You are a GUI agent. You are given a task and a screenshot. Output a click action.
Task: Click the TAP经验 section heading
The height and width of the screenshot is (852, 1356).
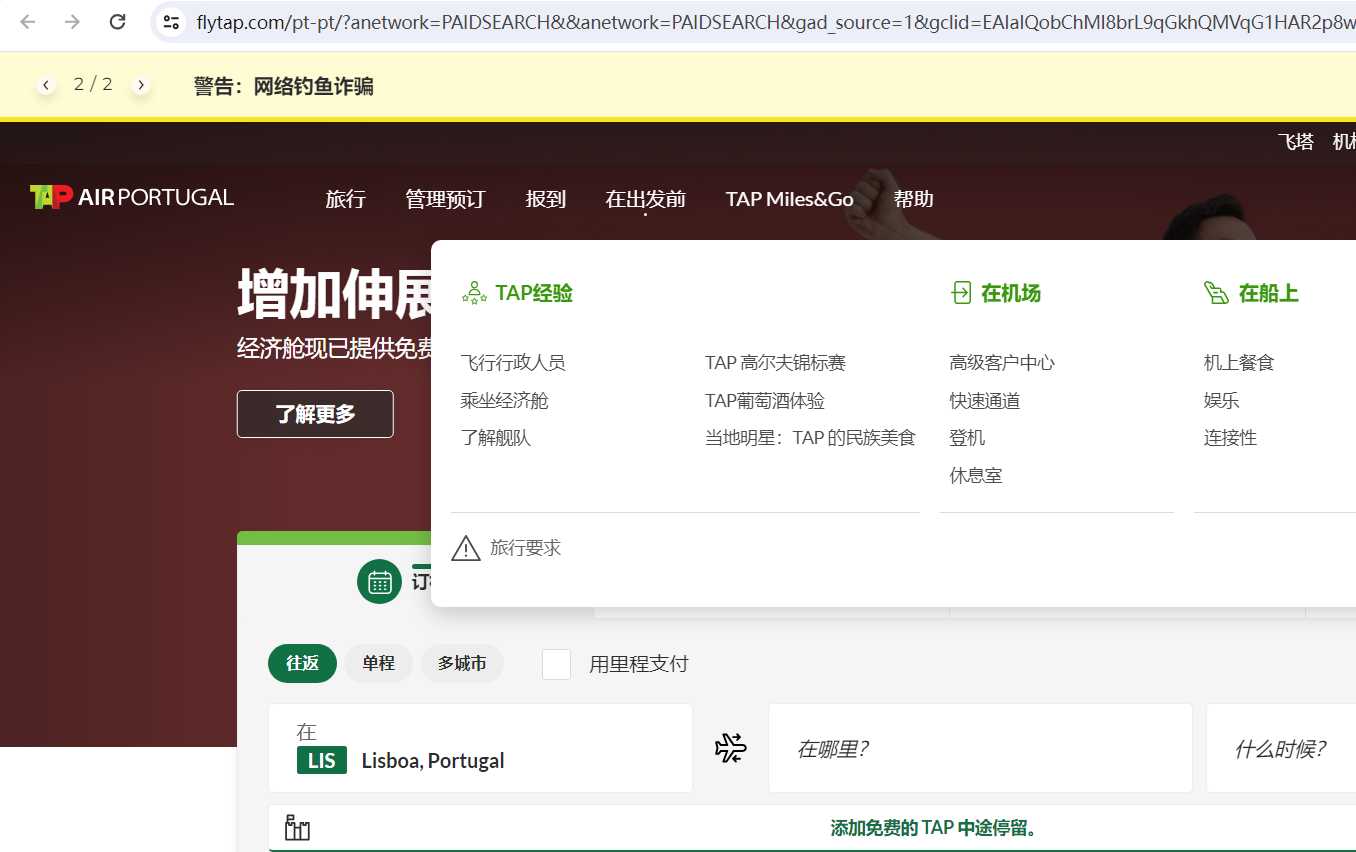pos(534,293)
